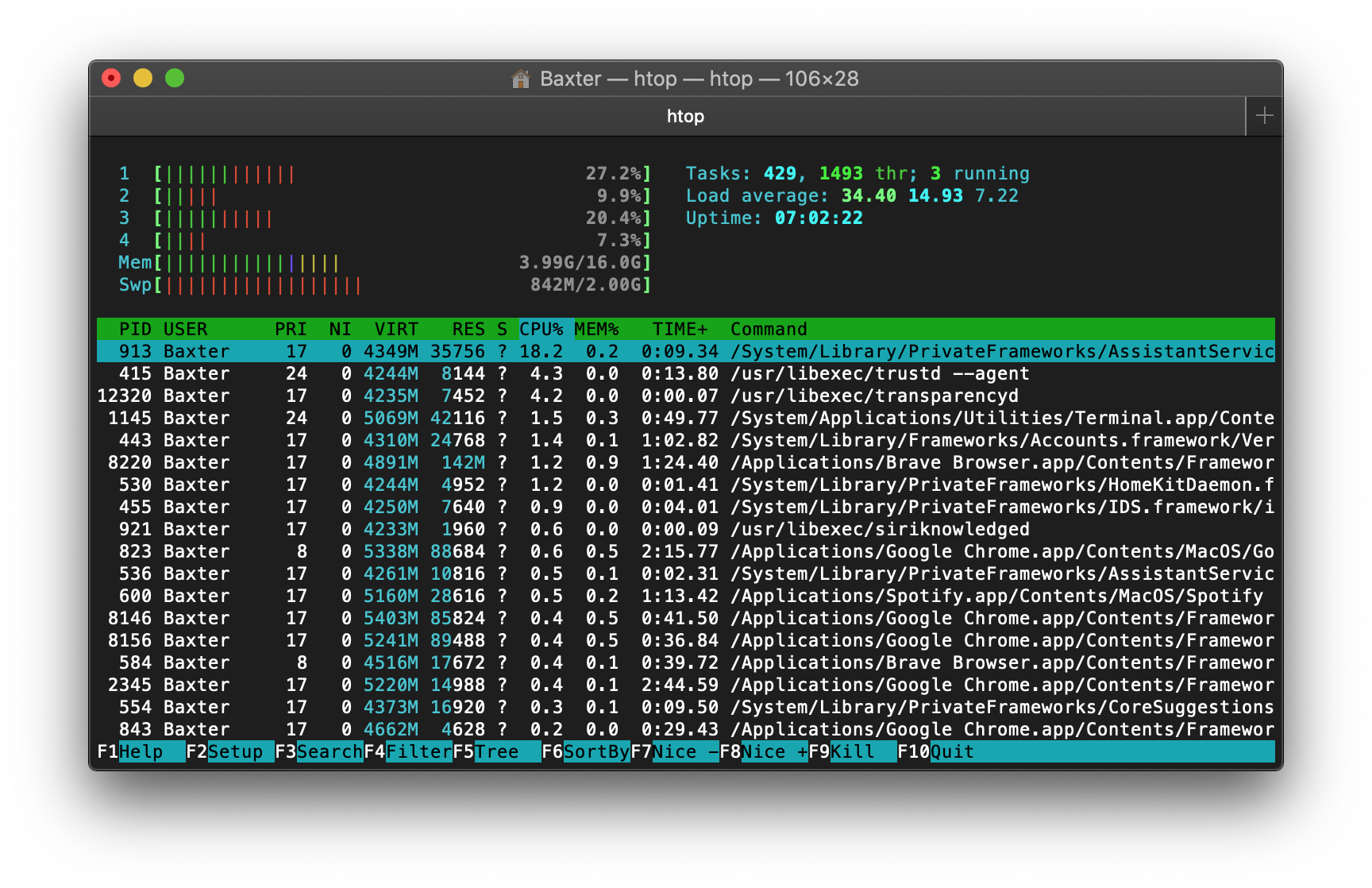The image size is (1372, 888).
Task: Click the Swp meter bar 842M/2.00G
Action: [385, 284]
